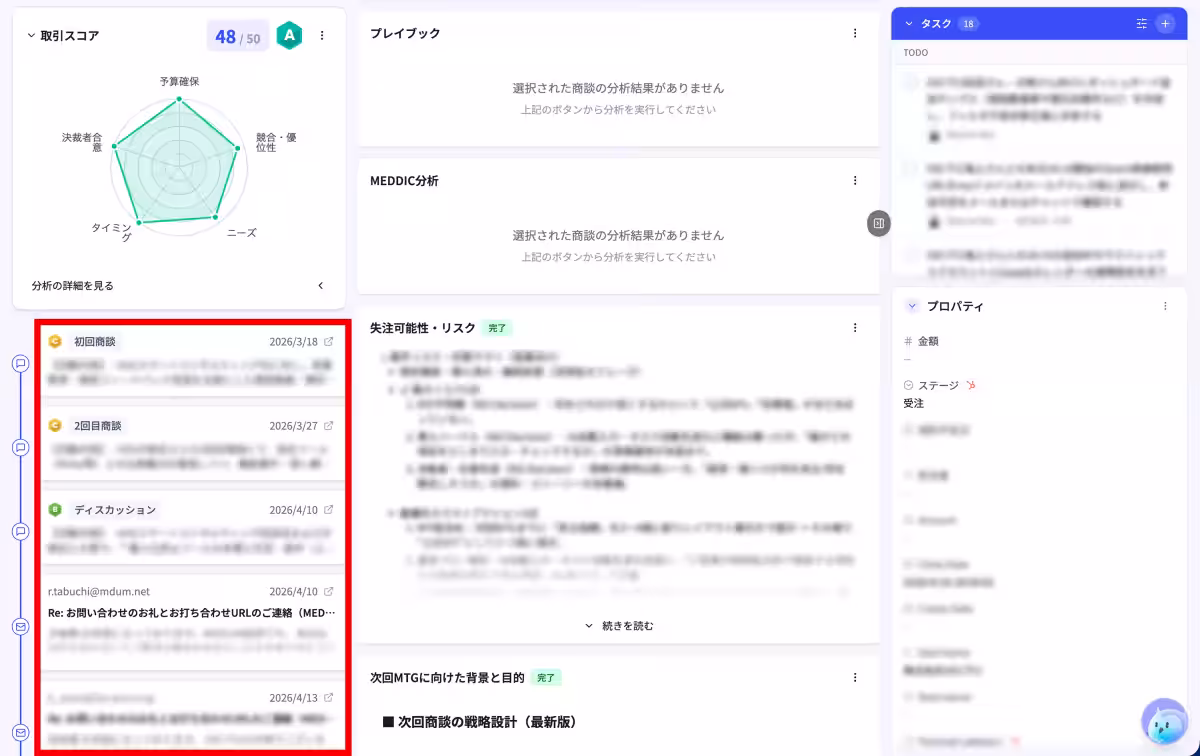
Task: Open the task filter settings icon
Action: click(x=1142, y=24)
